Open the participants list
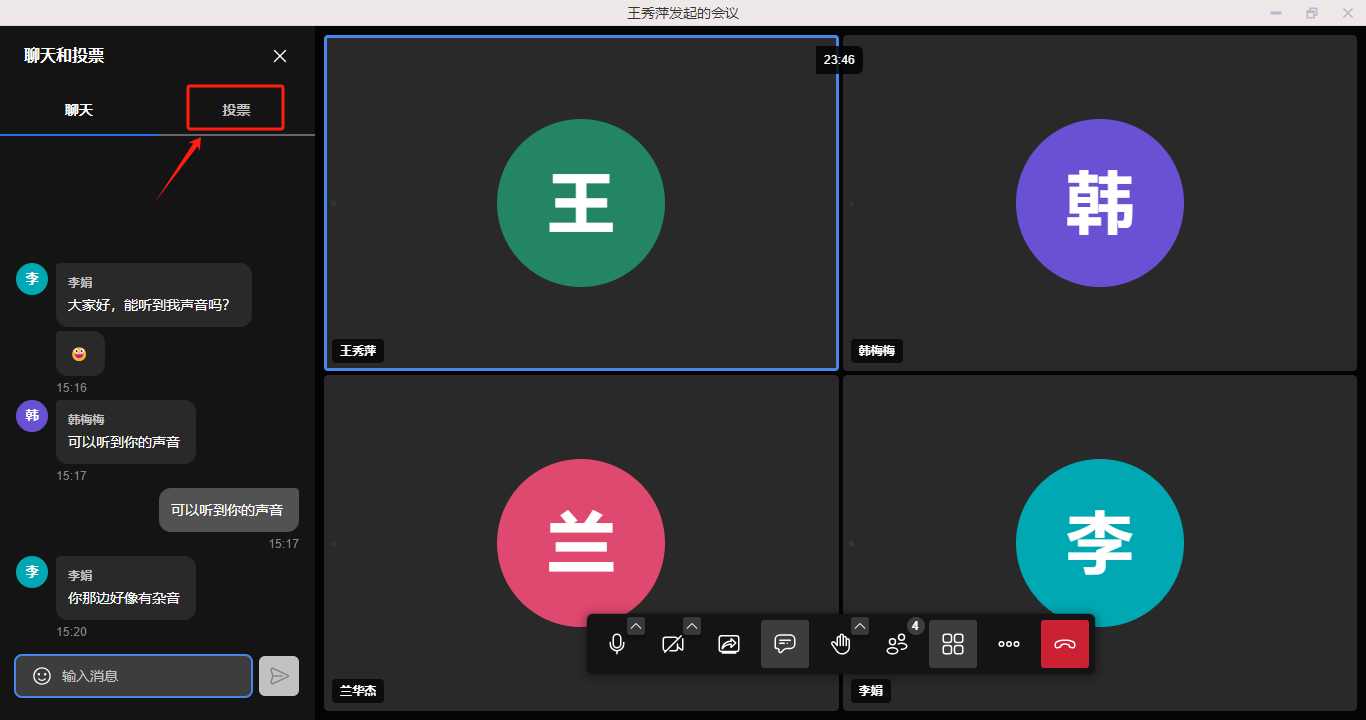Viewport: 1366px width, 720px height. coord(897,644)
